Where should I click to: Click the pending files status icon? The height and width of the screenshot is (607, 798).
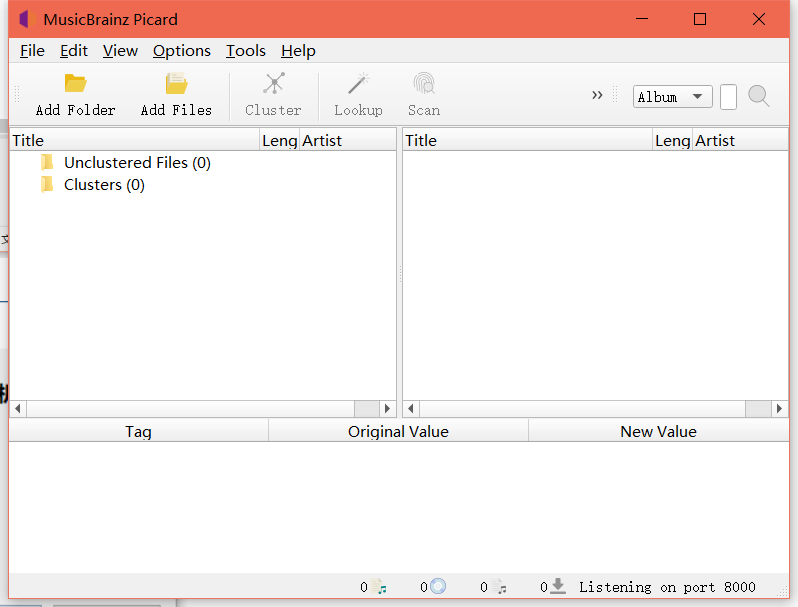499,587
